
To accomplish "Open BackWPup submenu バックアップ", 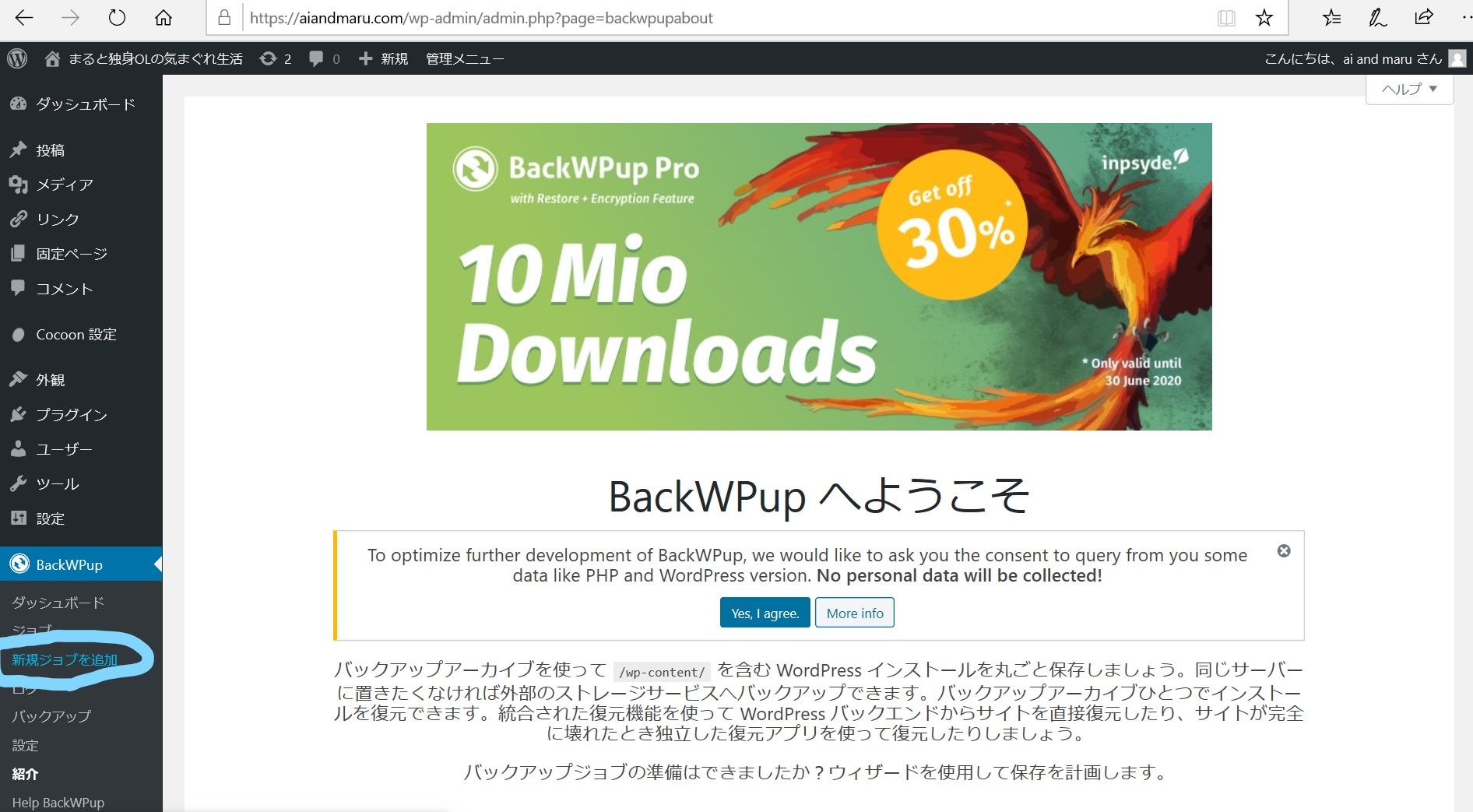I will click(51, 716).
